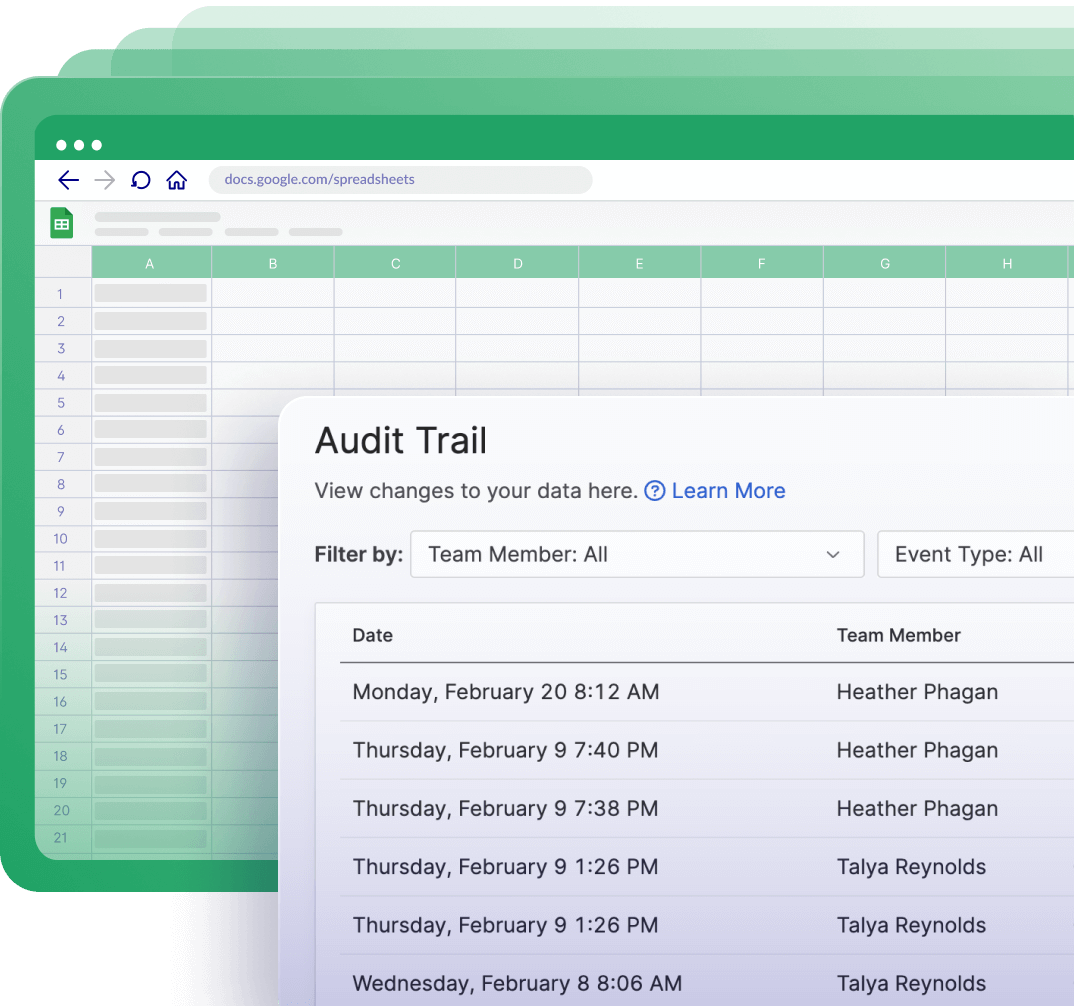Select column B header
Viewport: 1074px width, 1006px height.
click(x=273, y=263)
